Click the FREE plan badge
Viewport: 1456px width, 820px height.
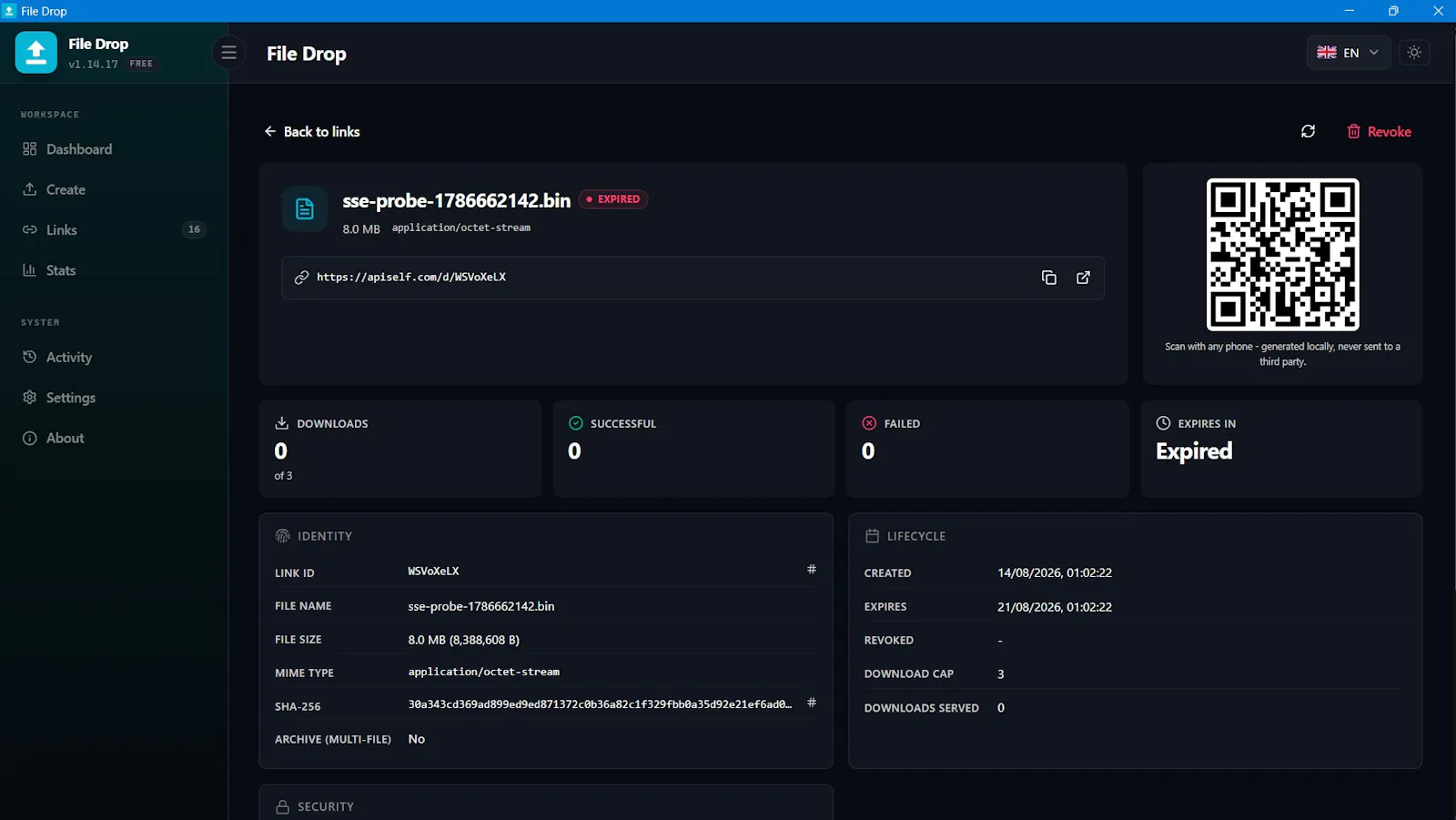[141, 64]
